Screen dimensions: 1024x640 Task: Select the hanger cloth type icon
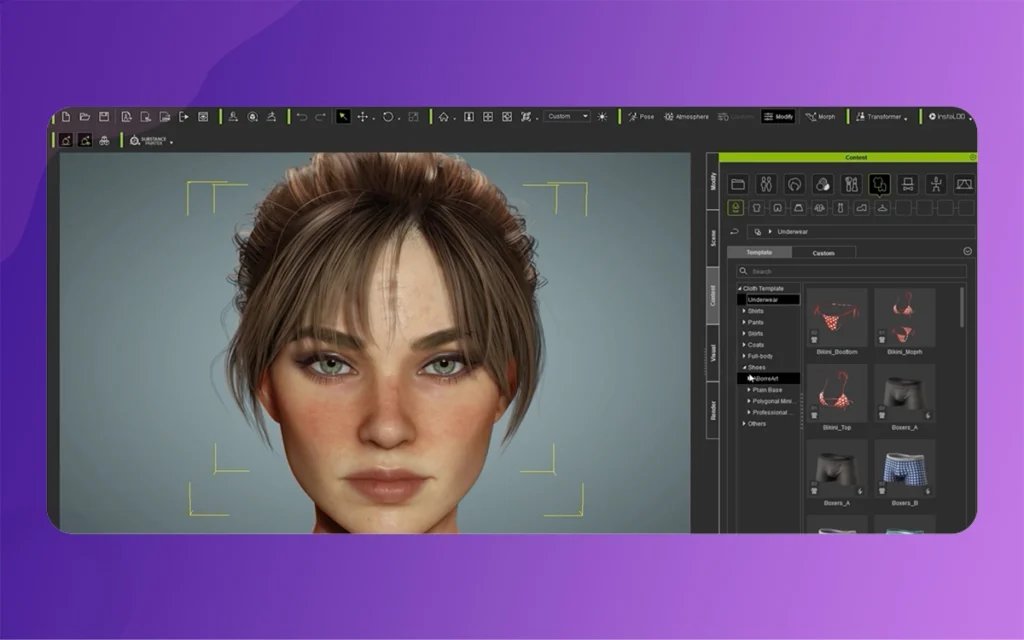pyautogui.click(x=882, y=208)
